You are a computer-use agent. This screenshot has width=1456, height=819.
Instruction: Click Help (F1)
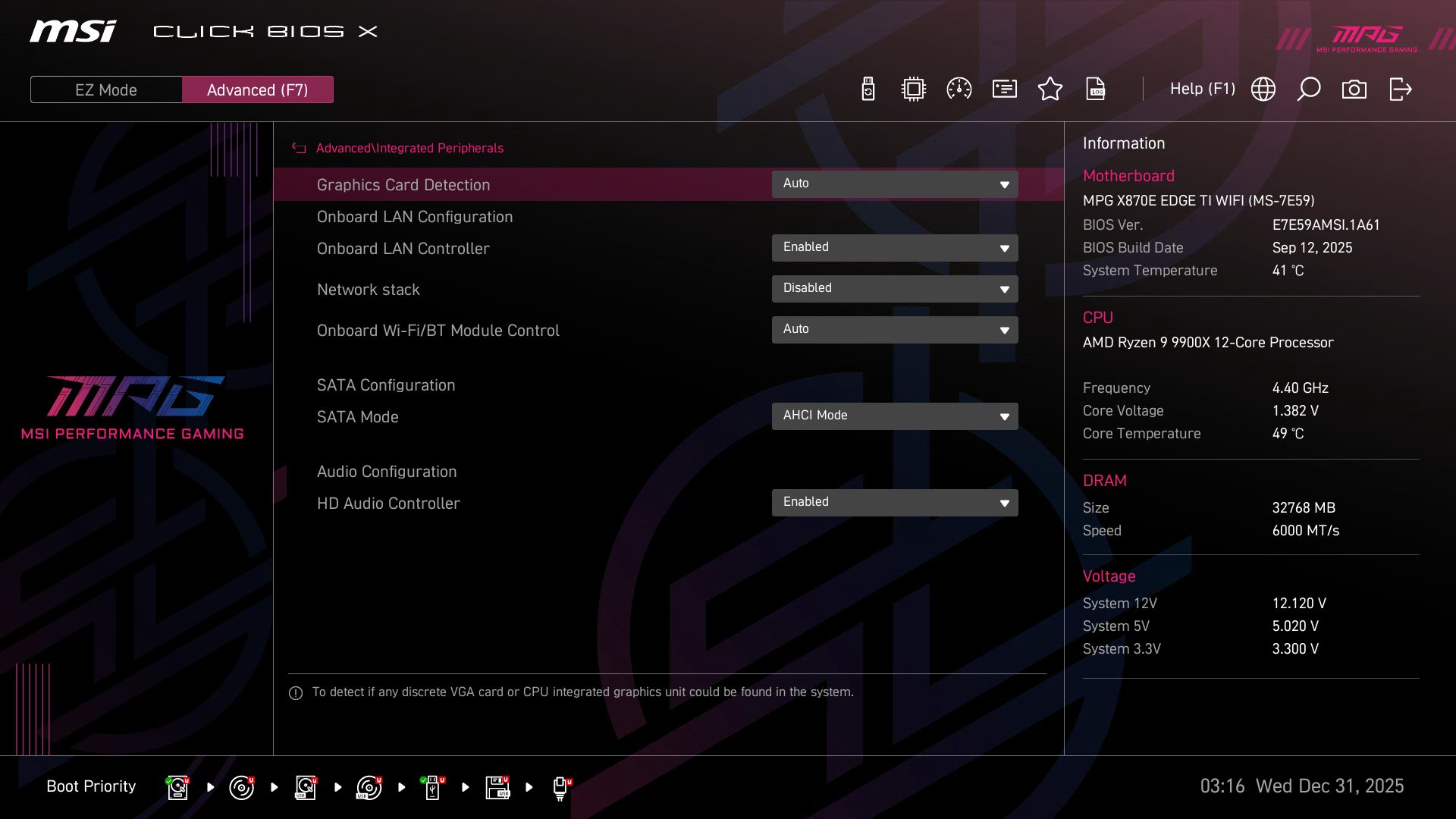click(x=1203, y=89)
